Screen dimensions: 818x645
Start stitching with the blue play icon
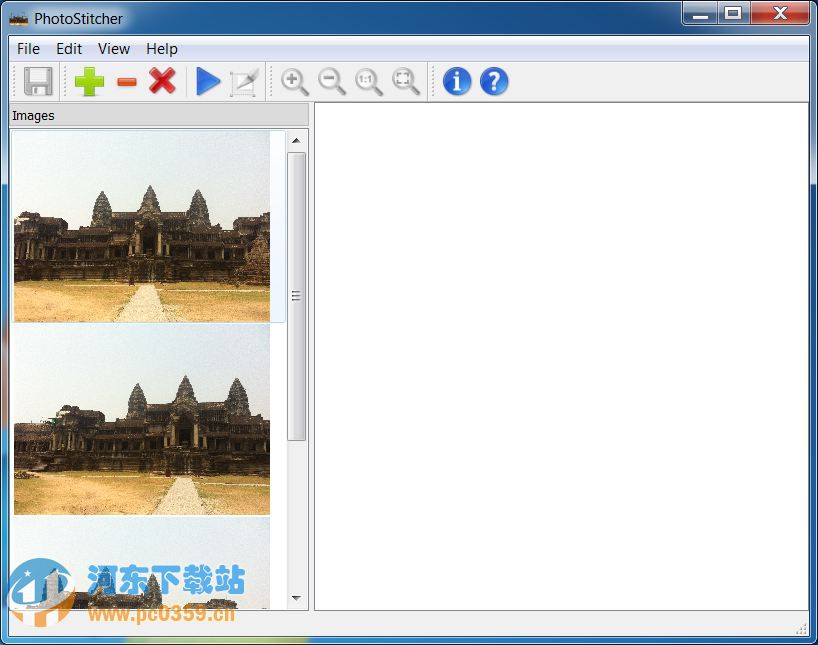pos(208,82)
